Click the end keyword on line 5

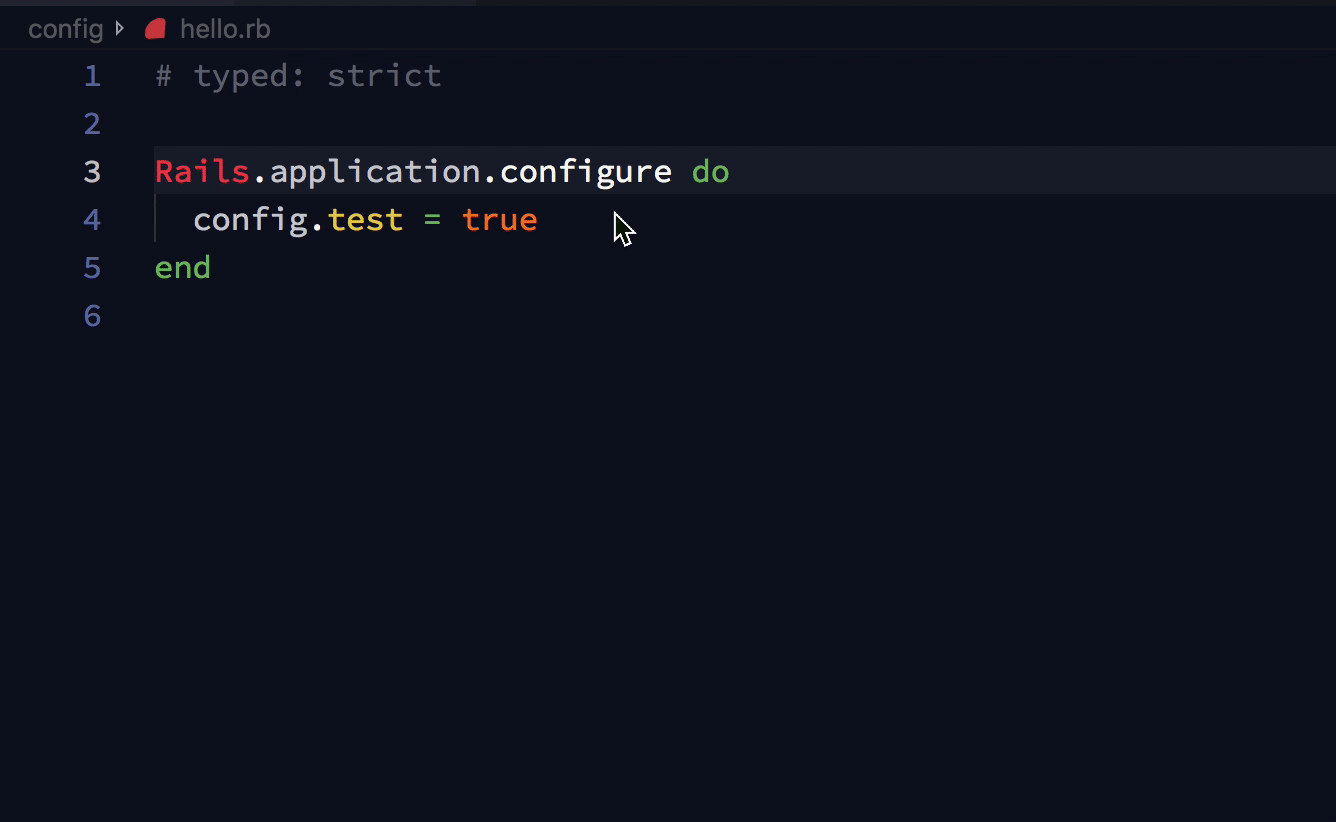coord(183,268)
